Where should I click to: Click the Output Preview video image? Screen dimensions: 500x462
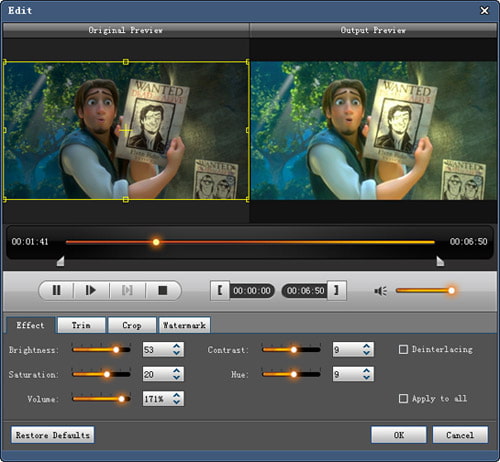coord(374,131)
